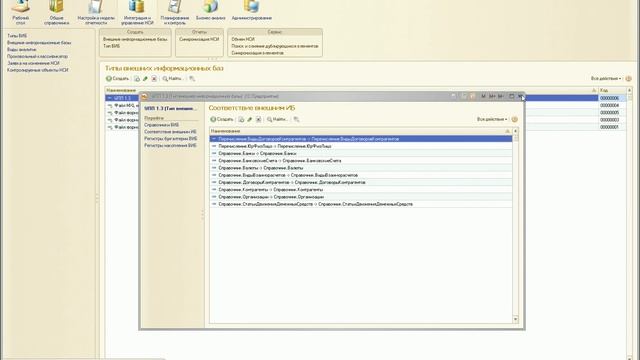Open Все действия dropdown in dialog
This screenshot has height=360, width=640.
pyautogui.click(x=492, y=119)
